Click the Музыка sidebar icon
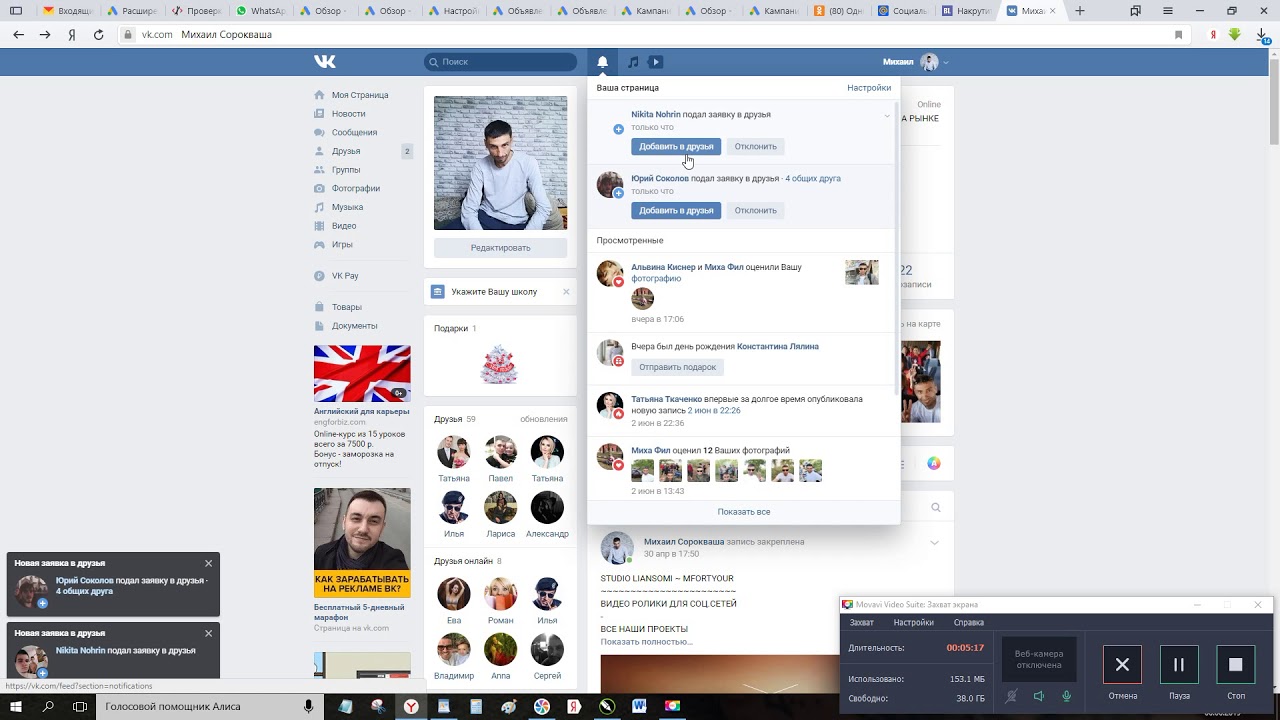Viewport: 1280px width, 720px height. point(320,207)
